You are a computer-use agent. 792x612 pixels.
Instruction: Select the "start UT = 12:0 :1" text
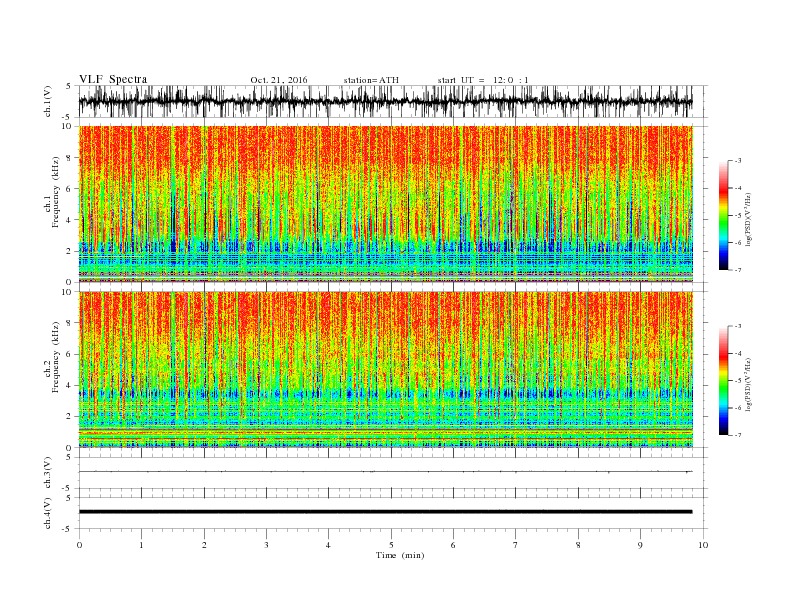[483, 80]
